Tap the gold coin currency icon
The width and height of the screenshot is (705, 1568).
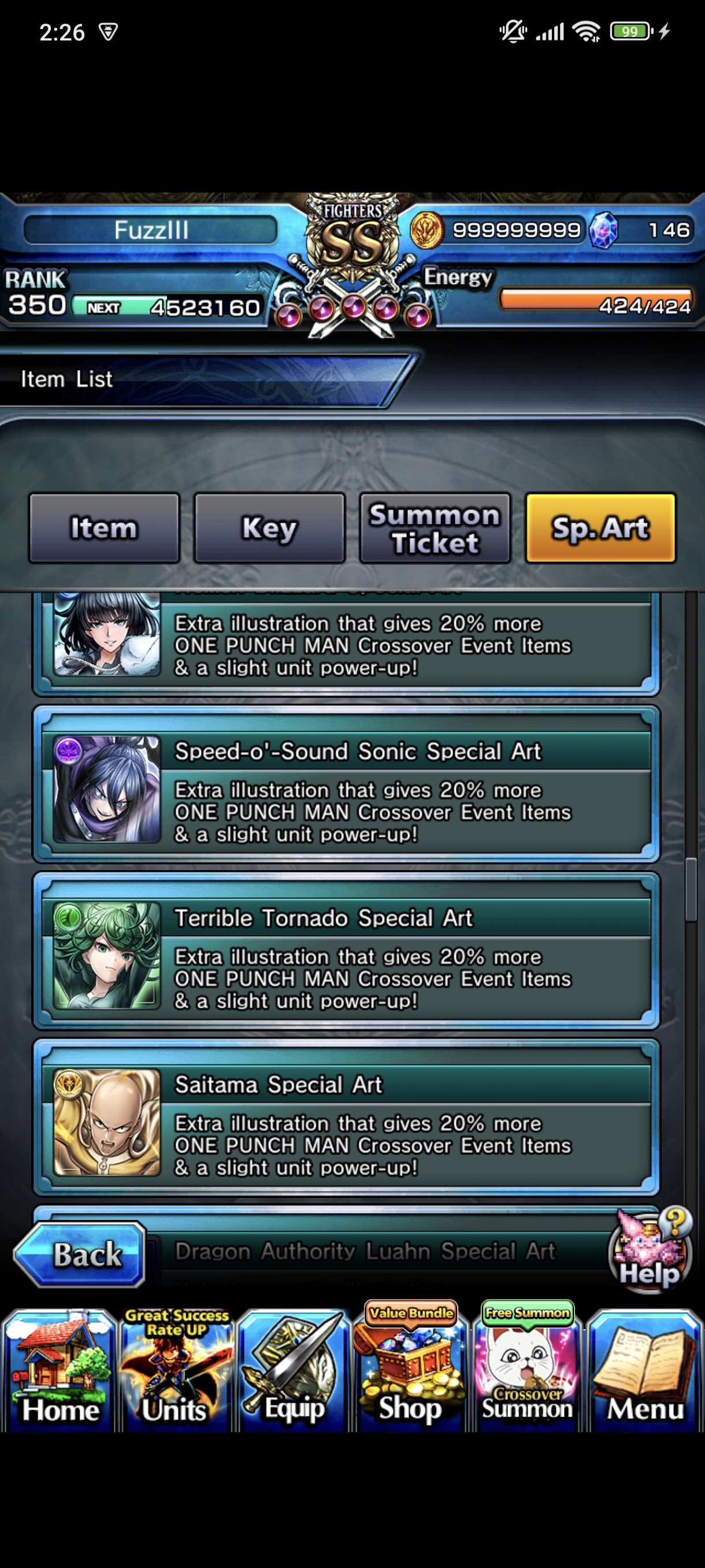click(x=426, y=230)
